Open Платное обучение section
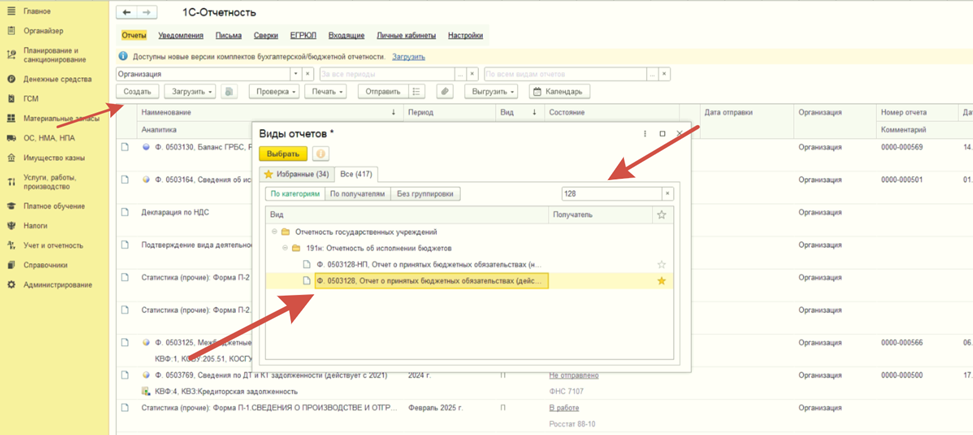The image size is (973, 435). click(x=54, y=206)
